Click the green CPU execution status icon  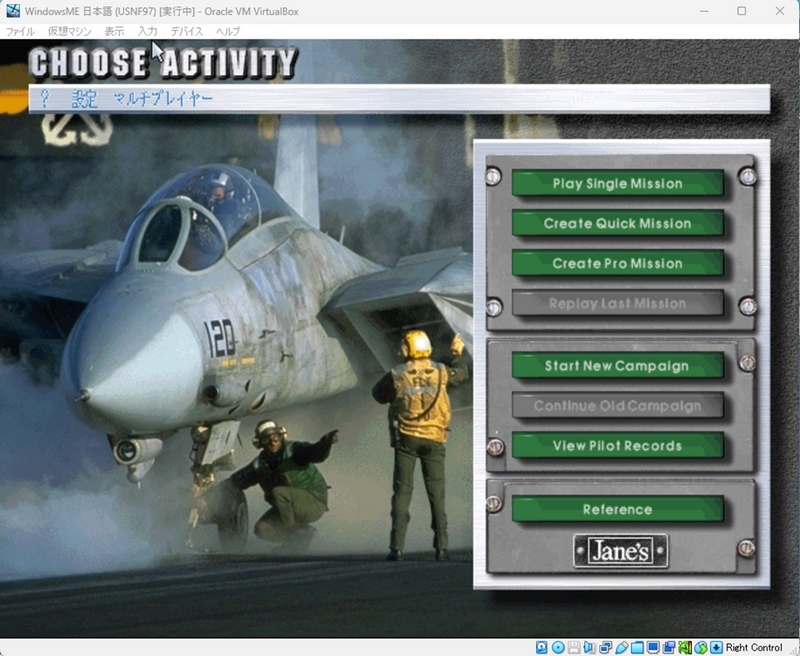tap(685, 647)
